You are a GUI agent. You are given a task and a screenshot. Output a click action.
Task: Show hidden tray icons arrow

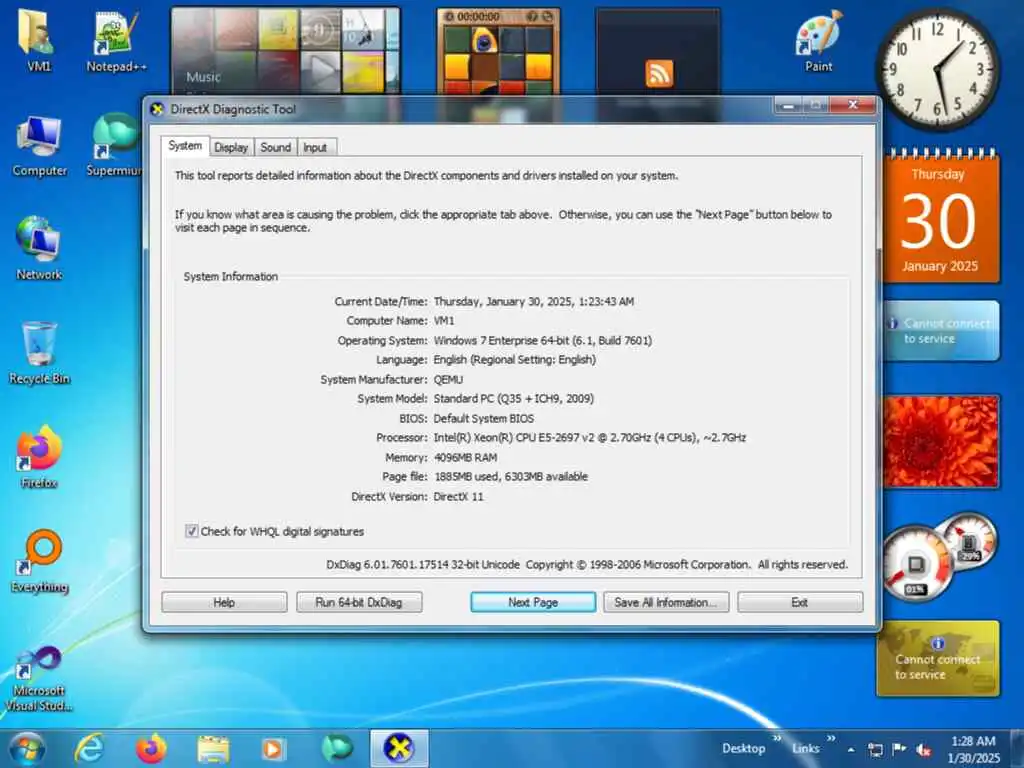(x=851, y=750)
